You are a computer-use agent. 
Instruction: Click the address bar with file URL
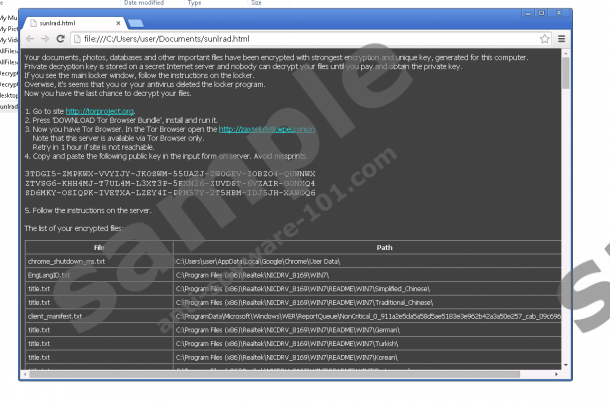pos(300,38)
